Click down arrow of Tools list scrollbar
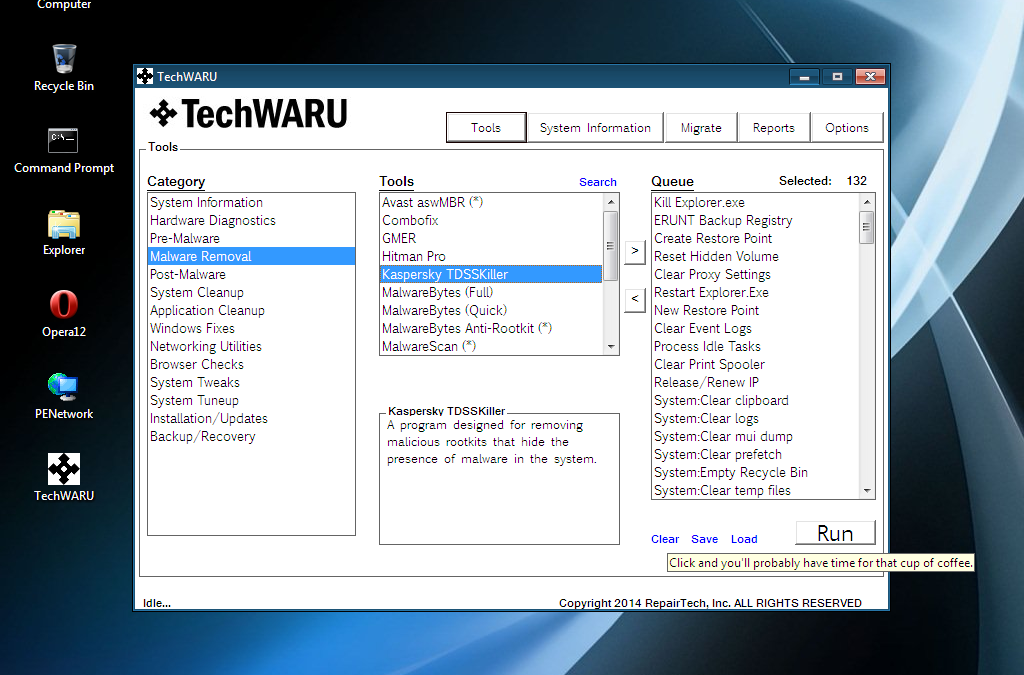The image size is (1024, 675). click(x=611, y=347)
